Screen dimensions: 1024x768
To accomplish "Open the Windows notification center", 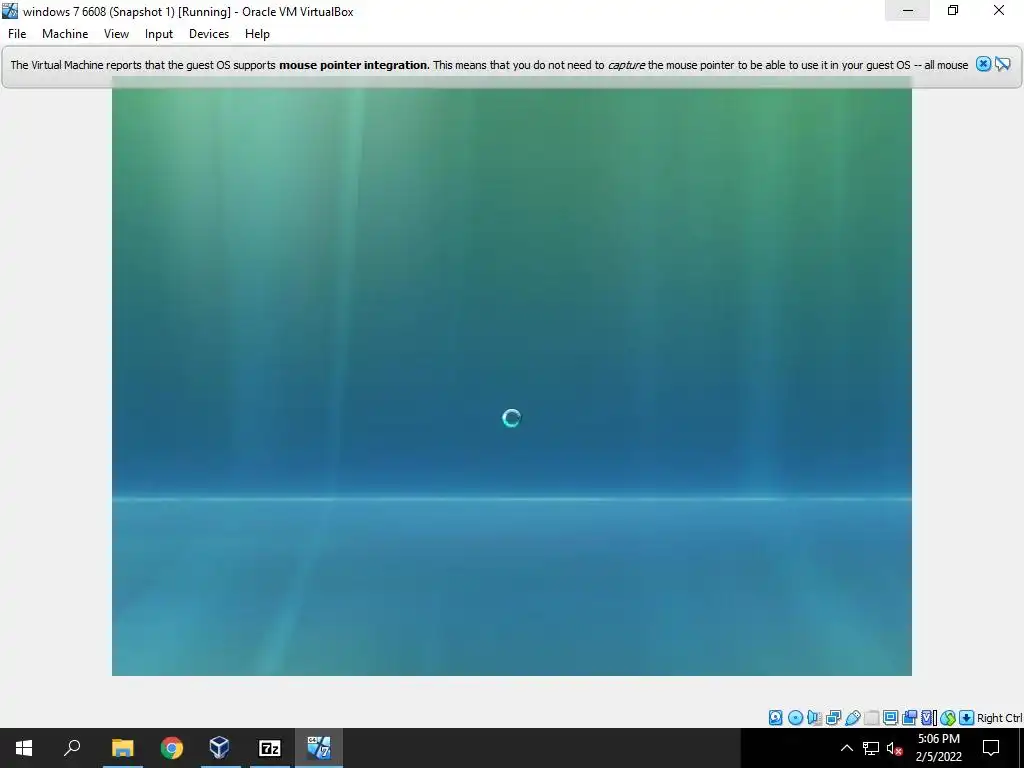I will pyautogui.click(x=991, y=748).
